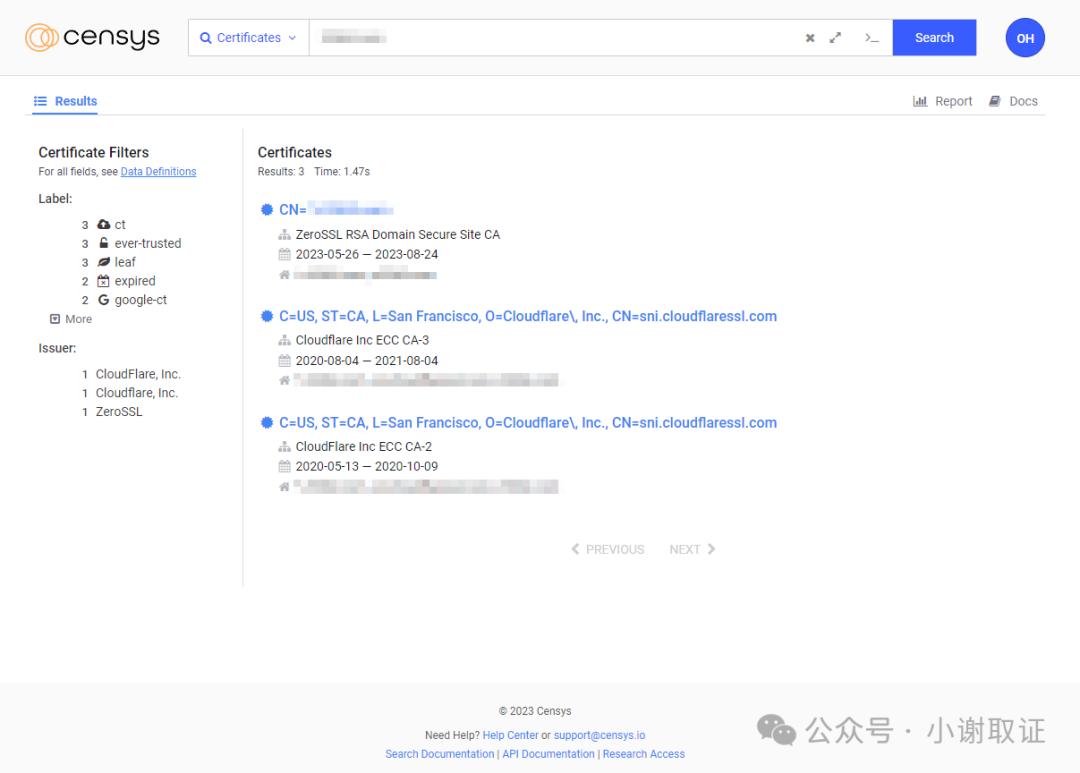The width and height of the screenshot is (1080, 773).
Task: Expand the search box with arrows icon
Action: point(835,38)
